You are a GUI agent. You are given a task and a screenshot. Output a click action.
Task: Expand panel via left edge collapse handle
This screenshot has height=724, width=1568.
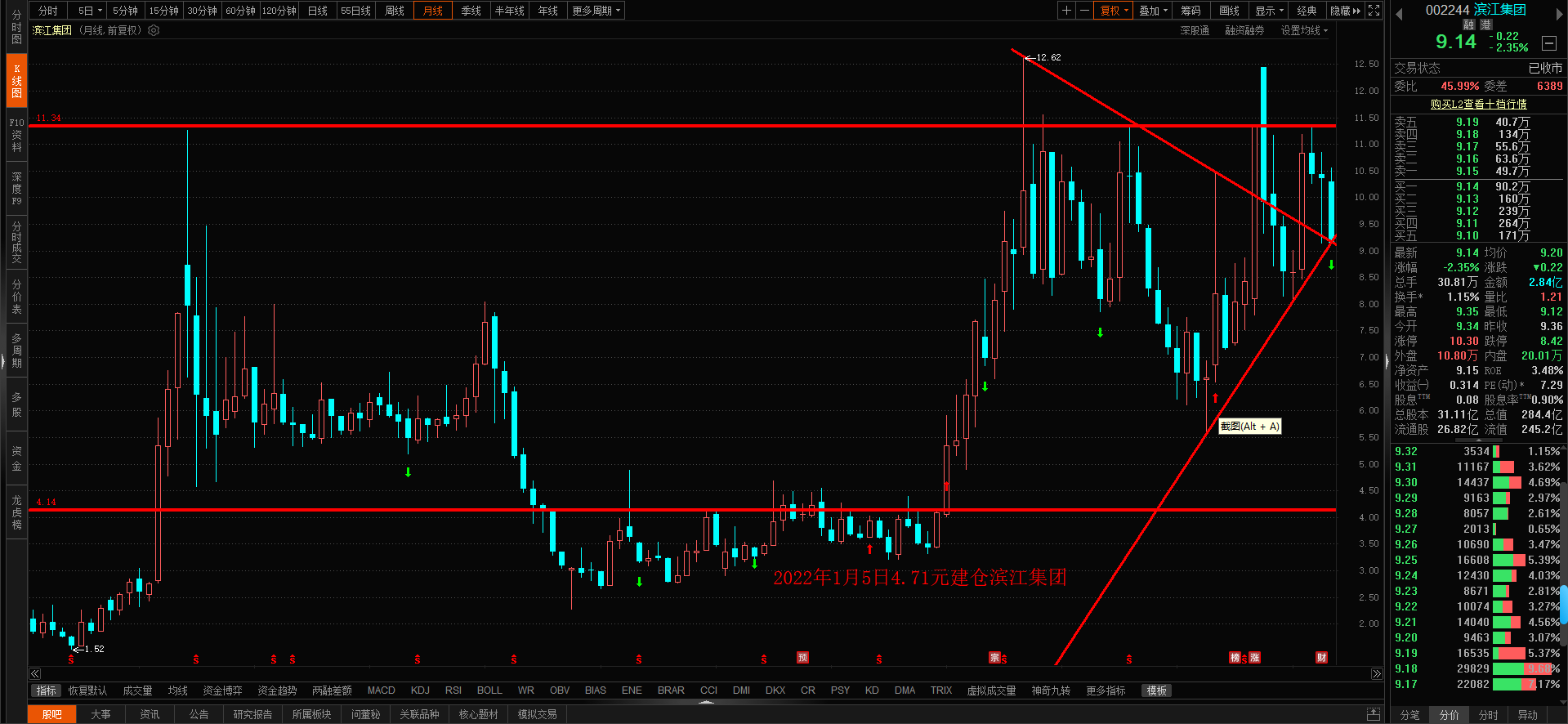point(2,360)
